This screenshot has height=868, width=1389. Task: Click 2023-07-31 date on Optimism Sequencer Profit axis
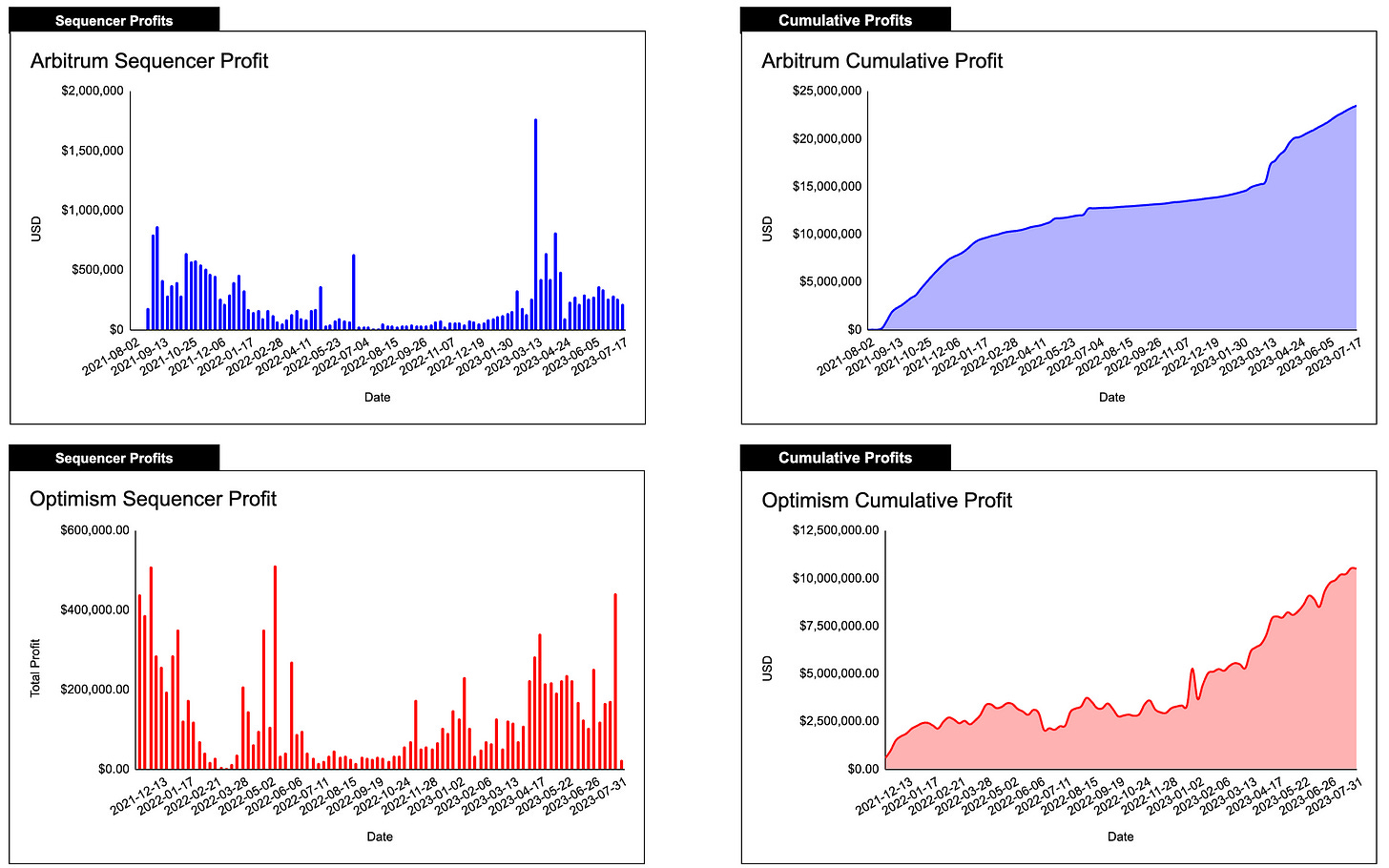click(x=597, y=795)
